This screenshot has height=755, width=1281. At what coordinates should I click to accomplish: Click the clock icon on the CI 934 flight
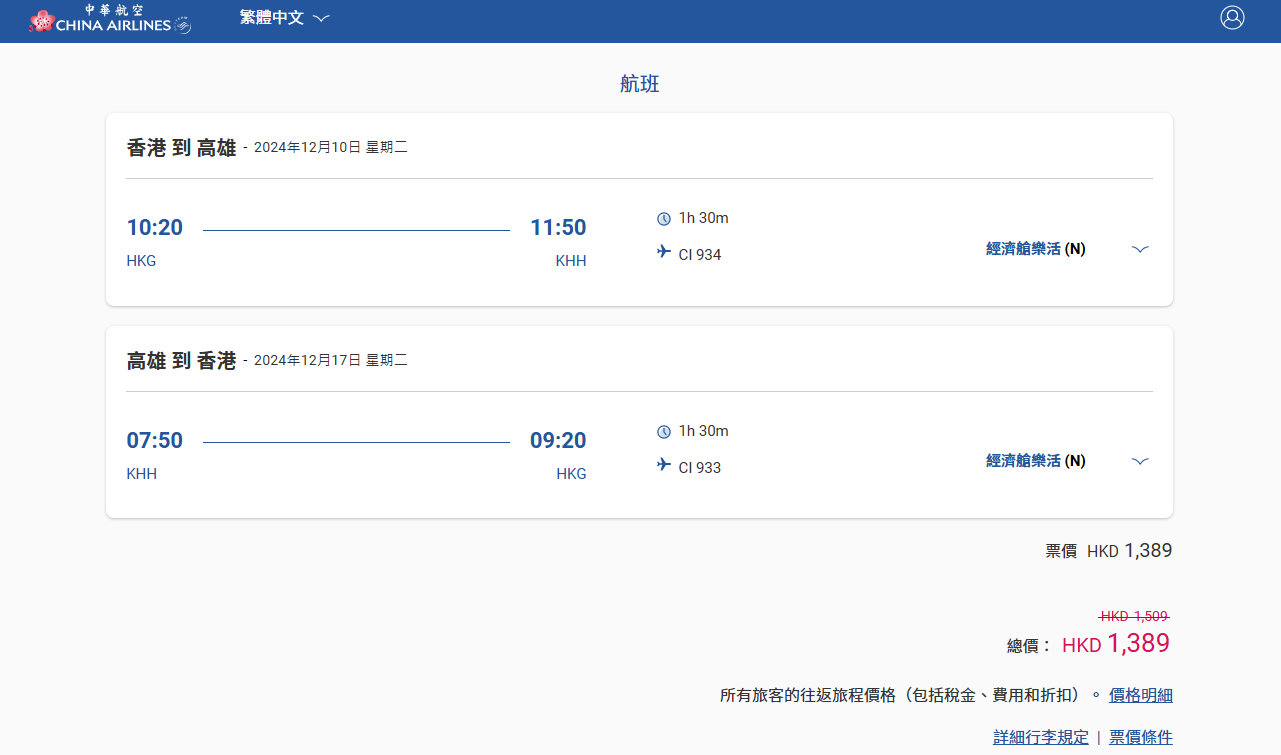664,219
